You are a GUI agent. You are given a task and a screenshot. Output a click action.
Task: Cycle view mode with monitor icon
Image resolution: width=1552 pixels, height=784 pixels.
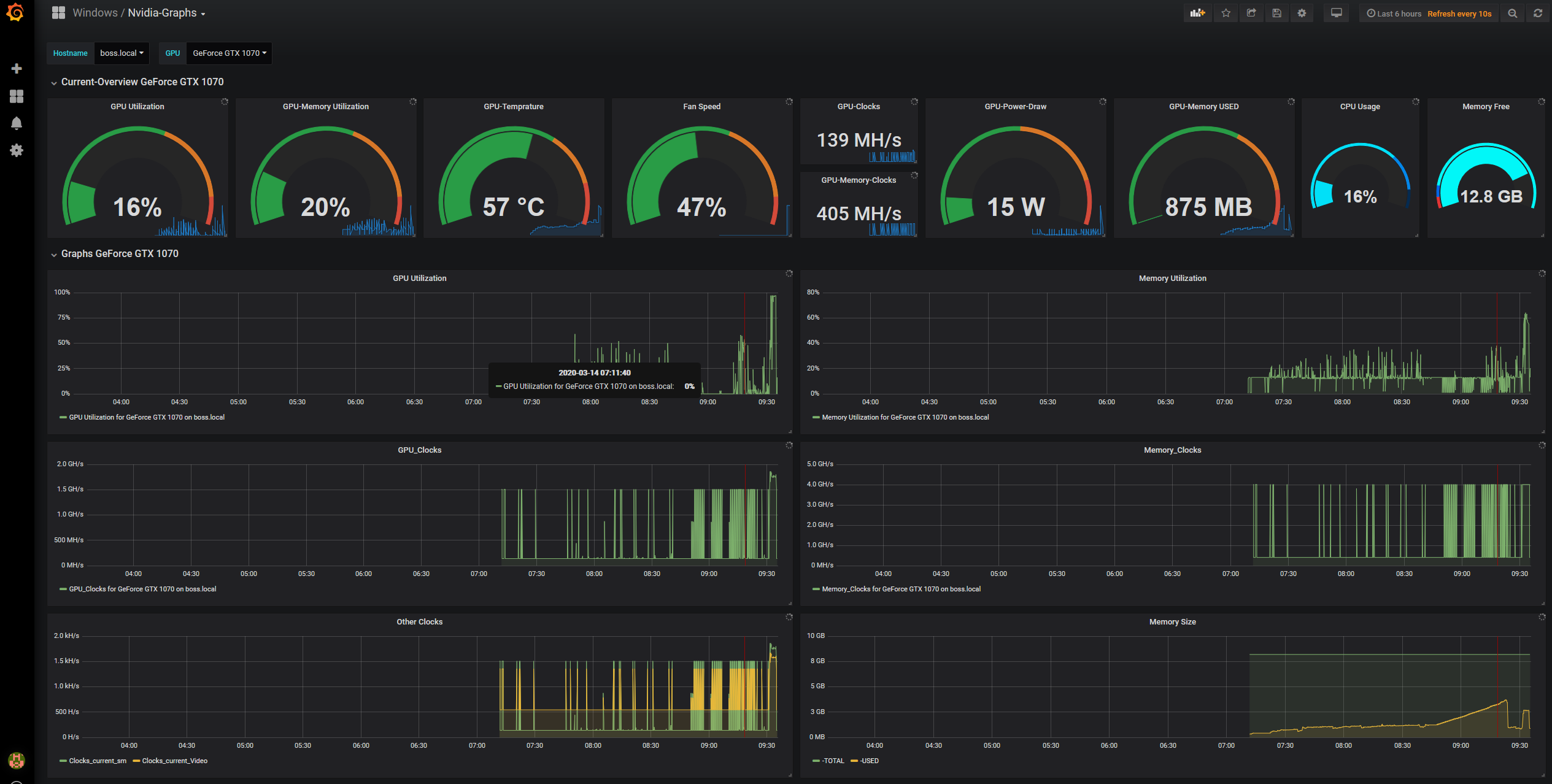1336,13
